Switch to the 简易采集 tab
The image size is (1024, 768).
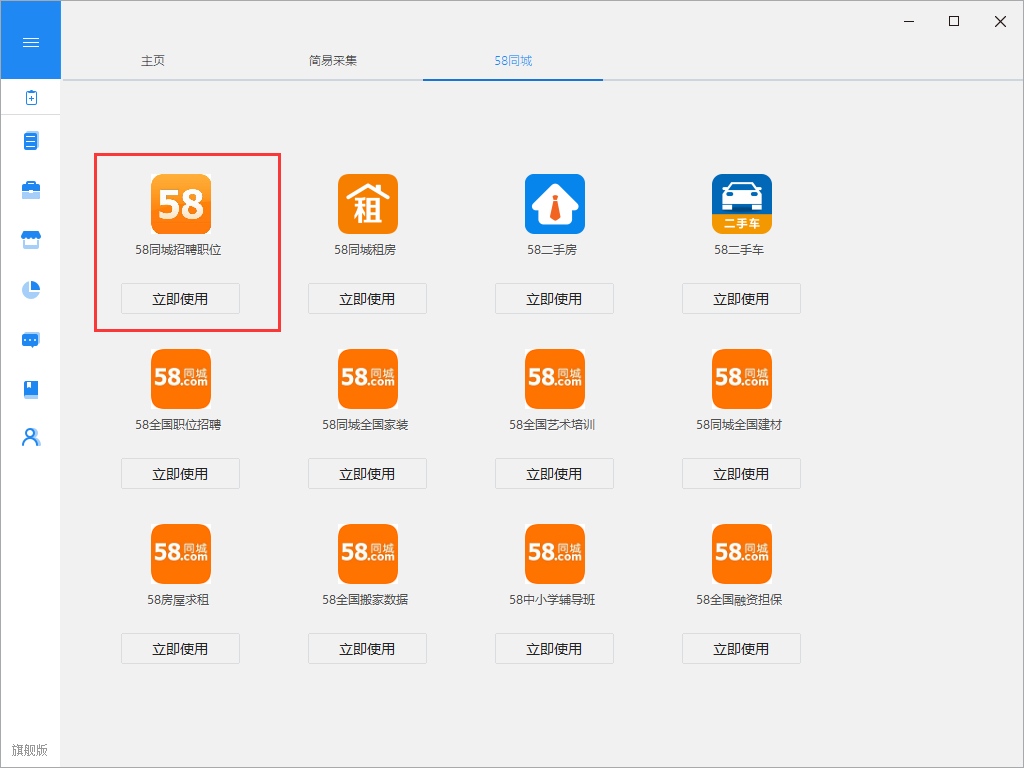click(x=333, y=61)
